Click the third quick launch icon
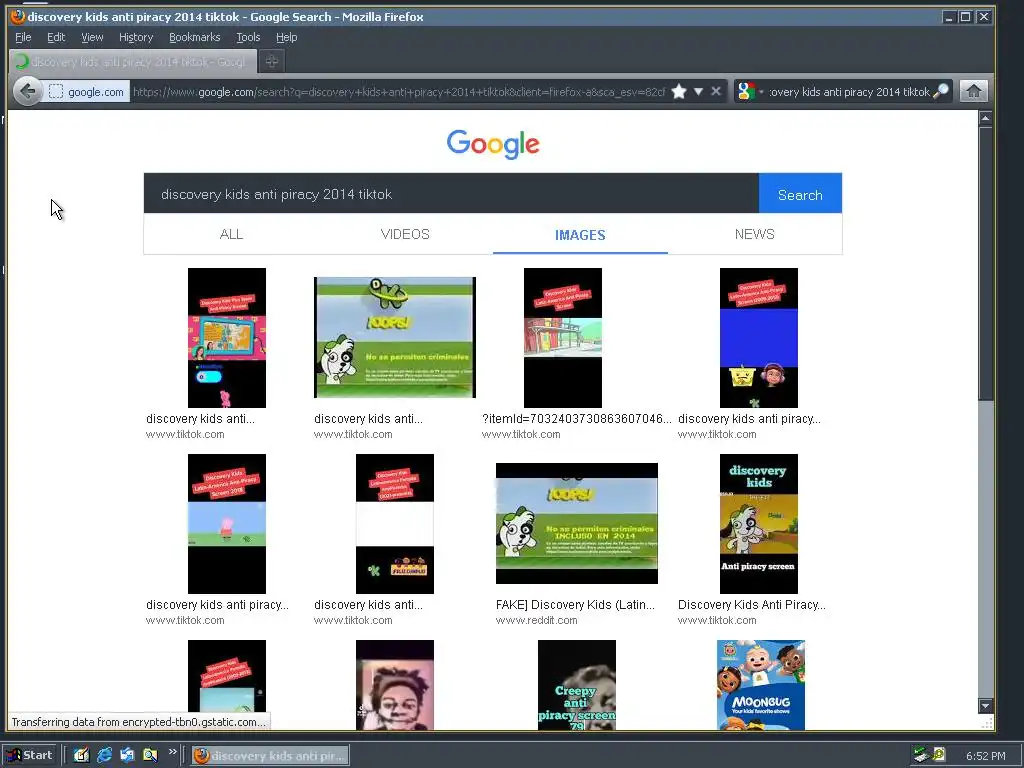This screenshot has width=1024, height=768. tap(127, 756)
